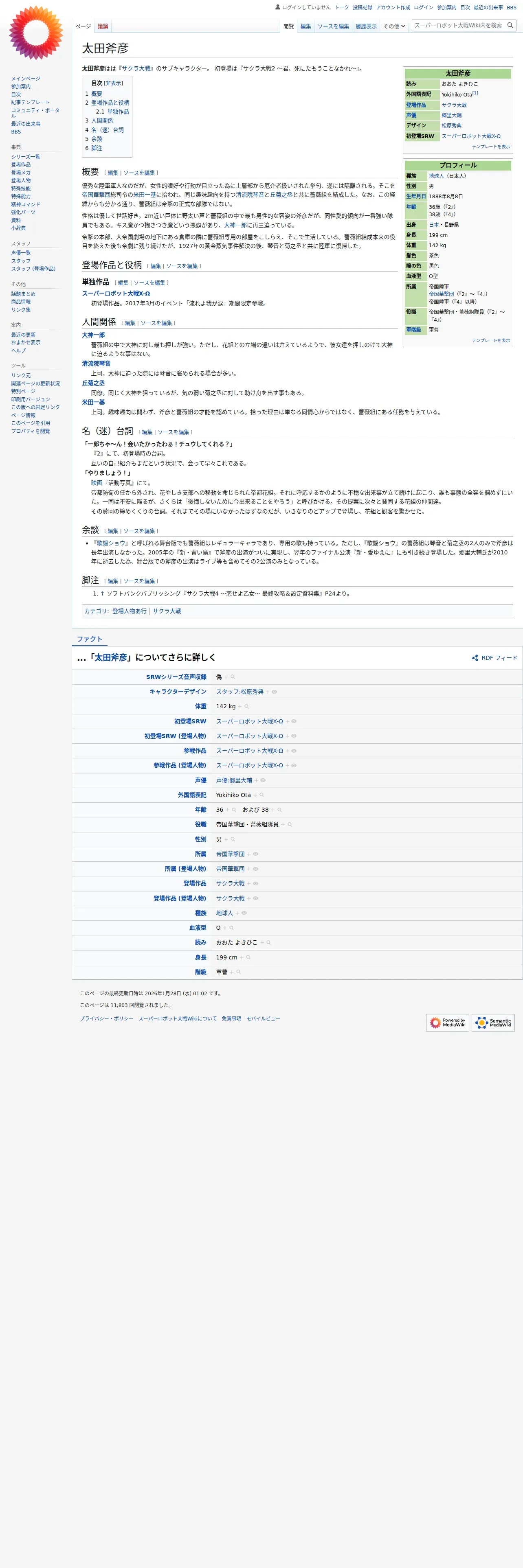Viewport: 523px width, 1568px height.
Task: Click the 郷里大輔 infobox link
Action: pyautogui.click(x=451, y=115)
